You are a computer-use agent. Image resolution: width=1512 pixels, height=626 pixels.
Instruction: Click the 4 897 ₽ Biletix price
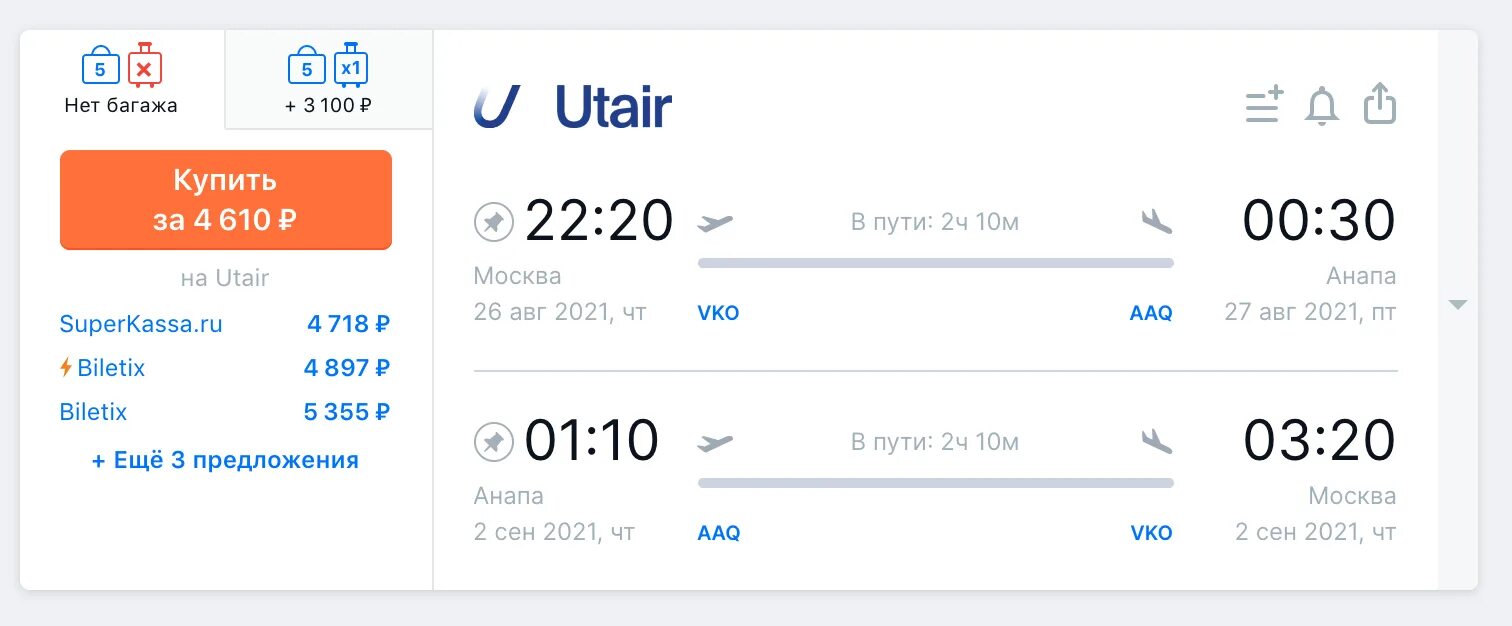347,368
